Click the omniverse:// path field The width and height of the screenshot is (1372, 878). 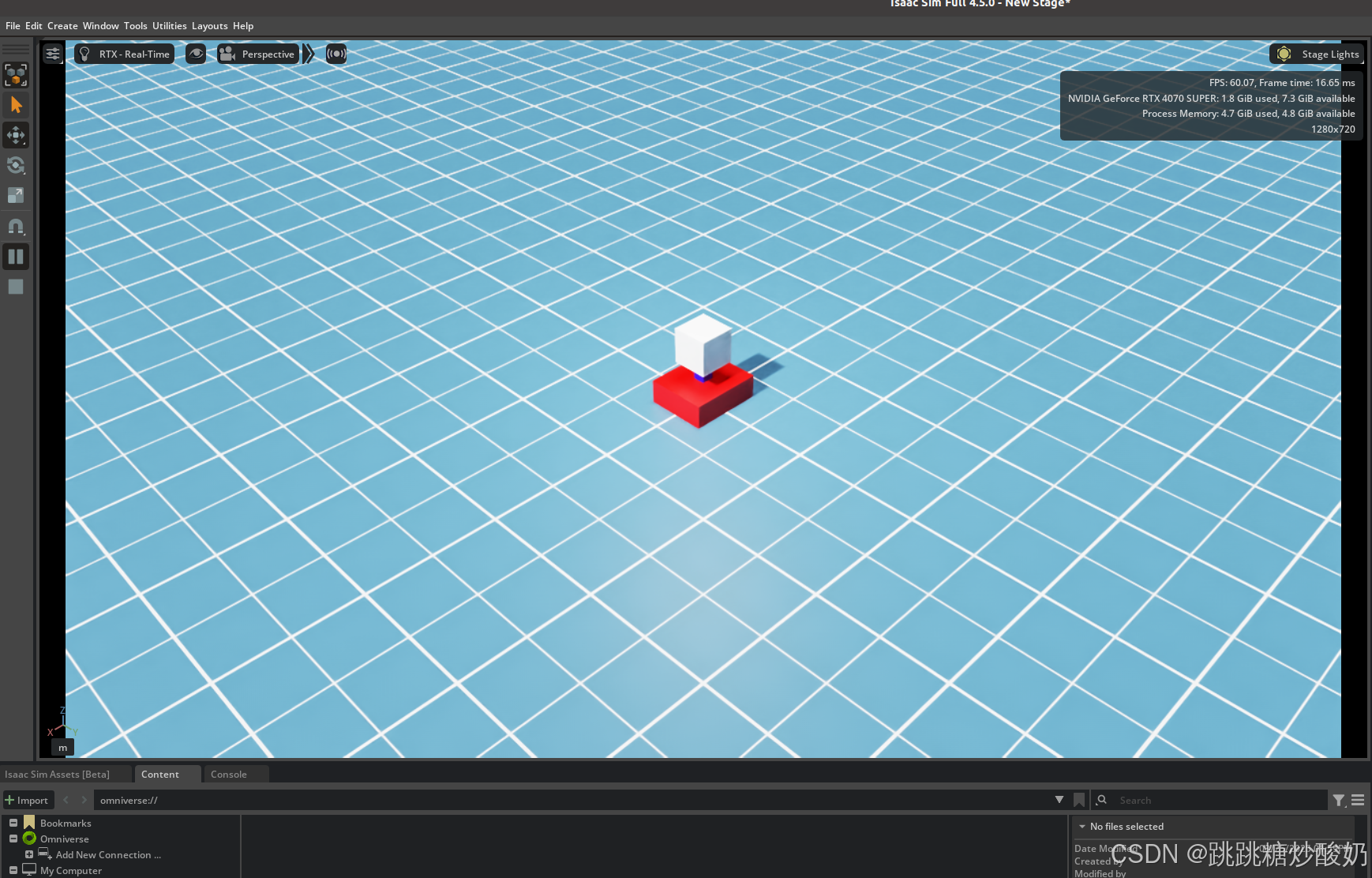572,800
